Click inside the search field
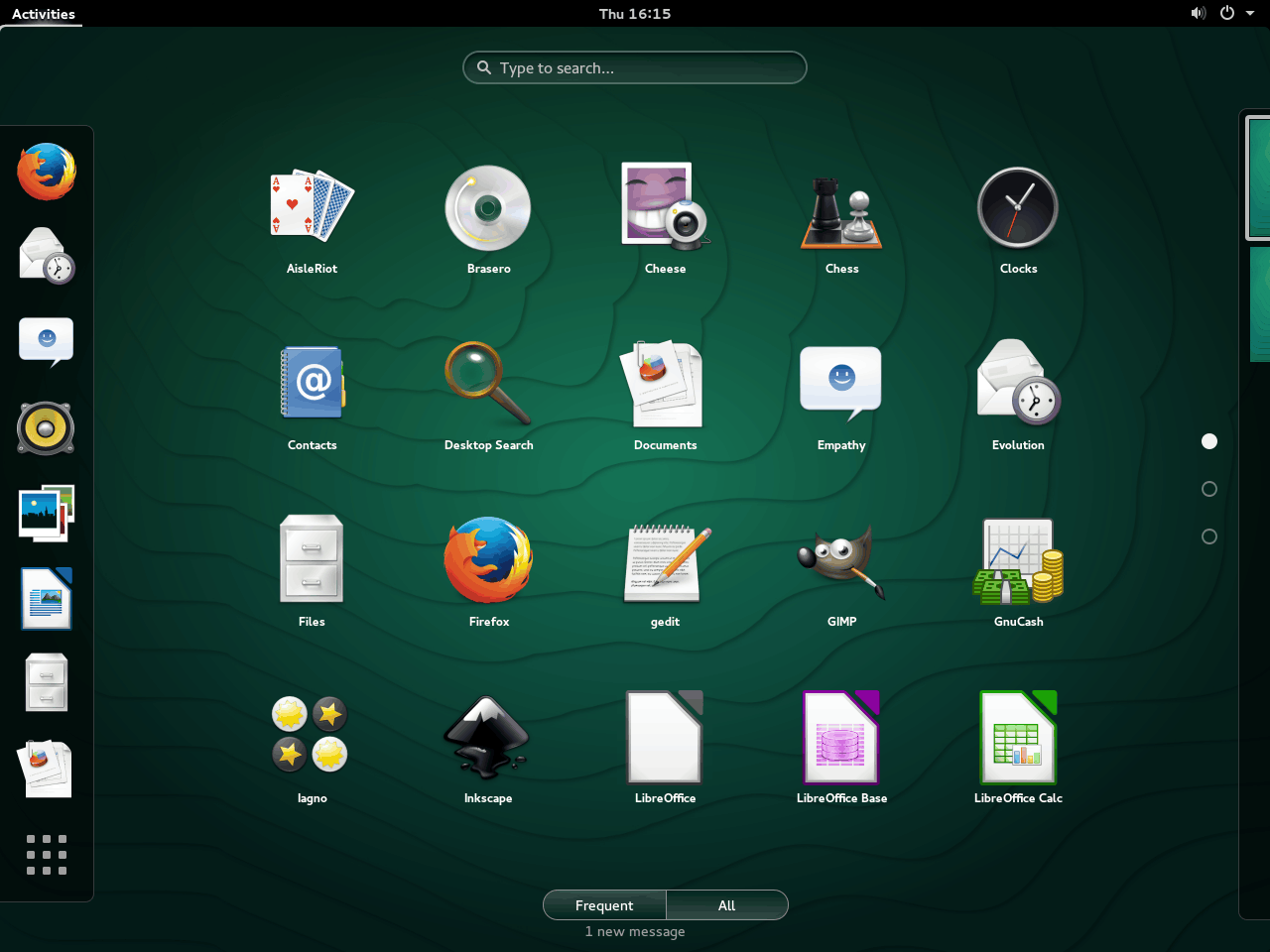 pyautogui.click(x=635, y=67)
